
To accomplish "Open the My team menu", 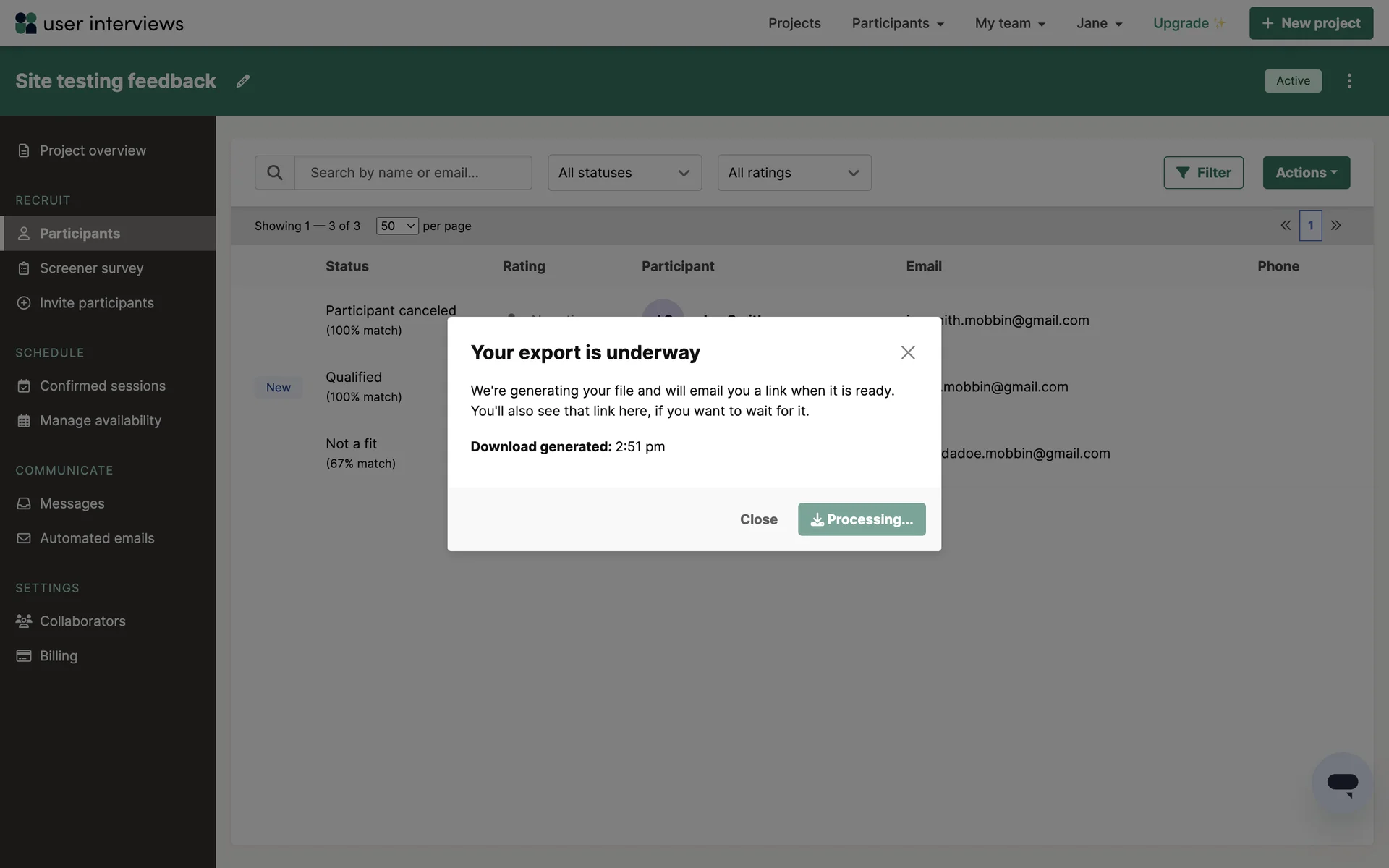I will pos(1009,23).
